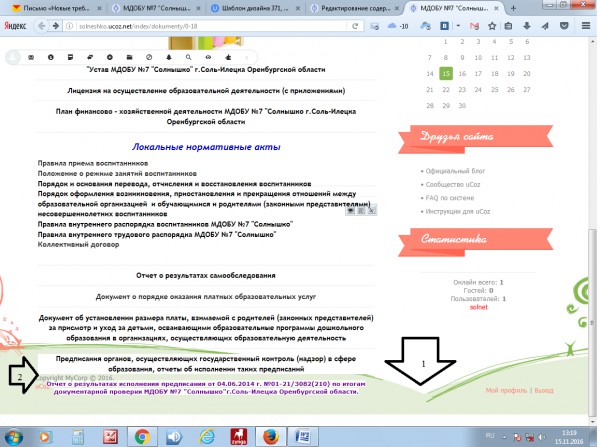Click the uCoz admin bar search magnifier icon
This screenshot has width=600, height=447.
click(188, 57)
